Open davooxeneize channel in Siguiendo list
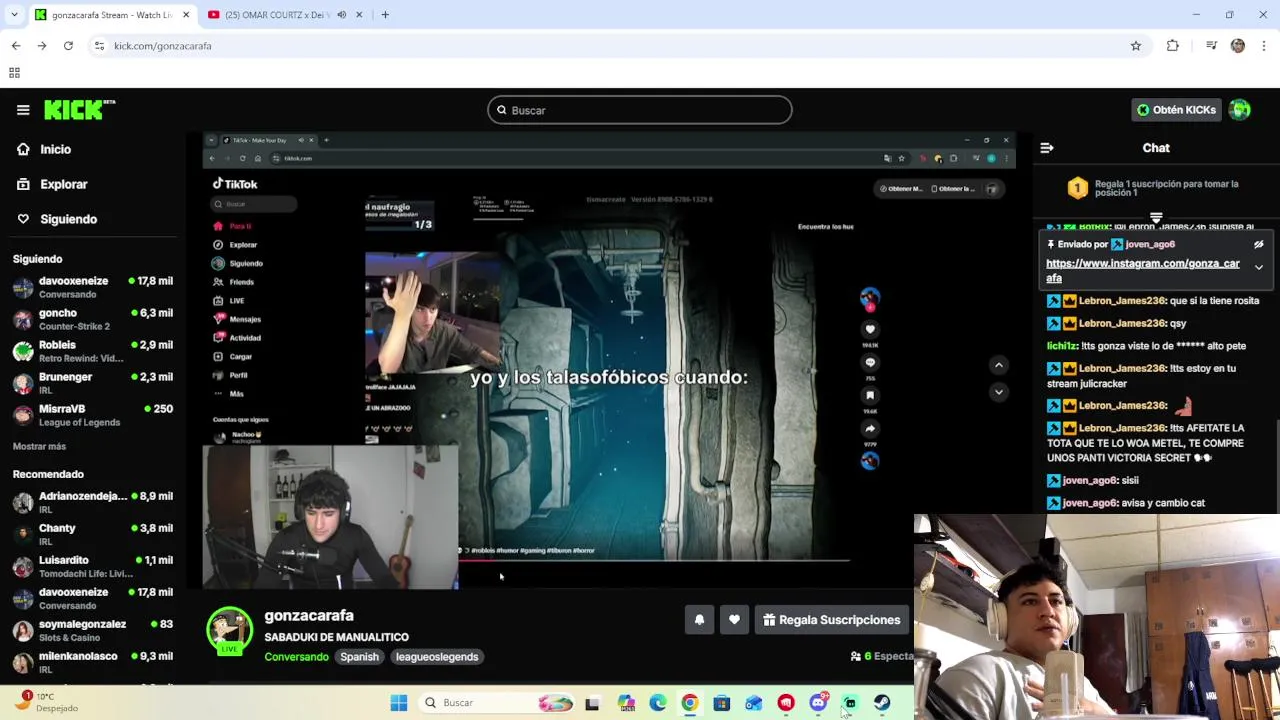The width and height of the screenshot is (1280, 720). [x=92, y=287]
